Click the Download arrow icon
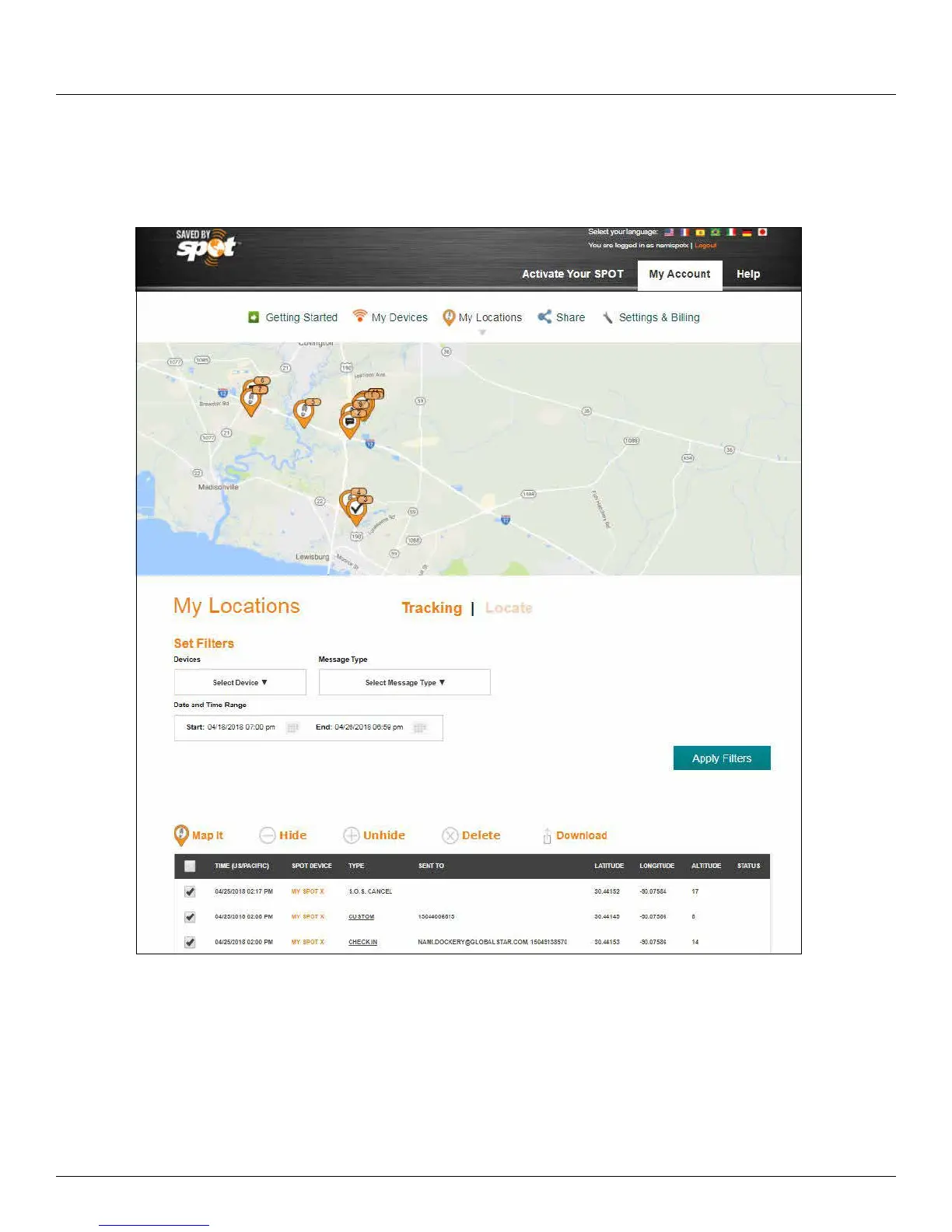The image size is (952, 1232). pos(547,835)
